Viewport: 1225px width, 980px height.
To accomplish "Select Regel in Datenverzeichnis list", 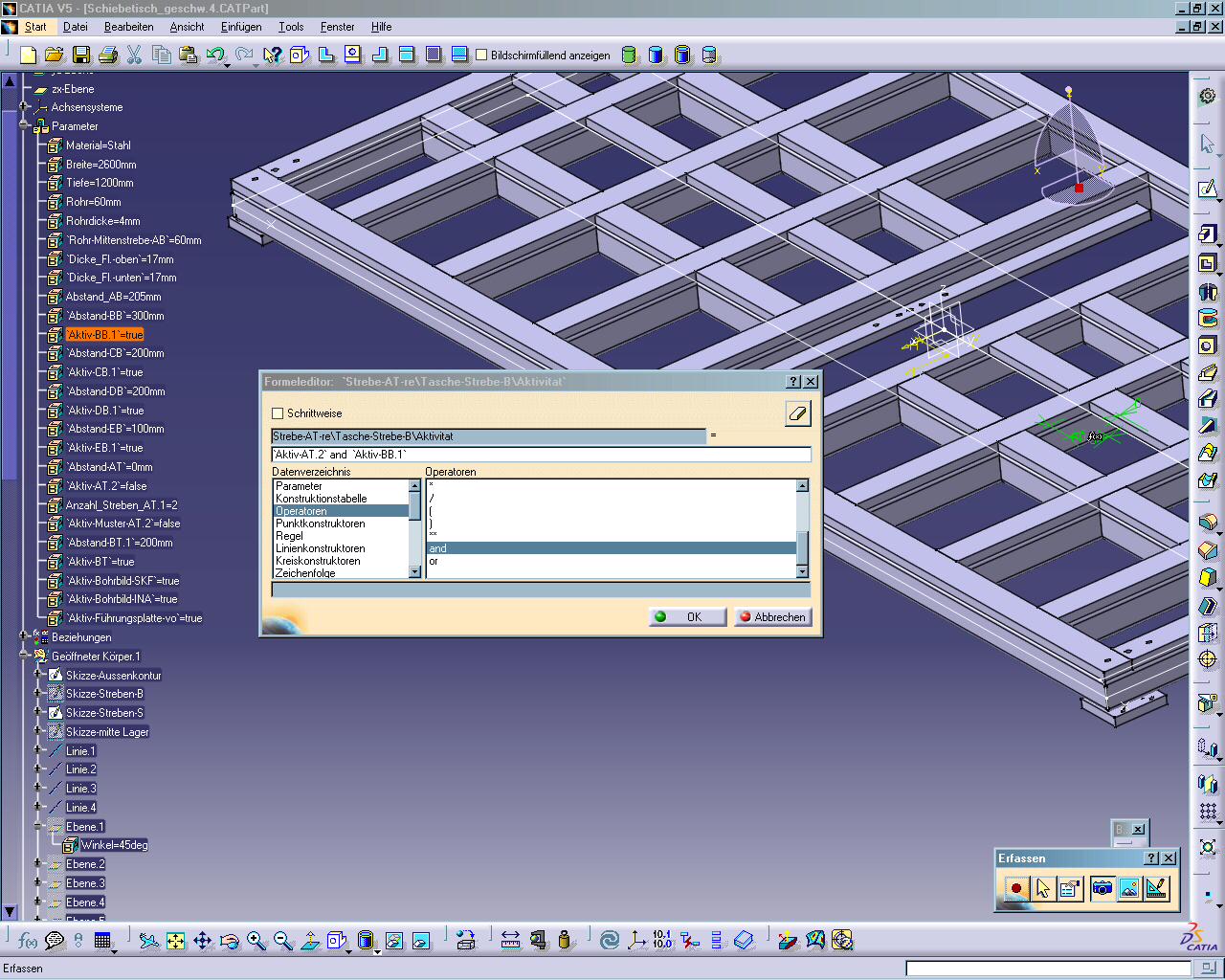I will [x=341, y=536].
